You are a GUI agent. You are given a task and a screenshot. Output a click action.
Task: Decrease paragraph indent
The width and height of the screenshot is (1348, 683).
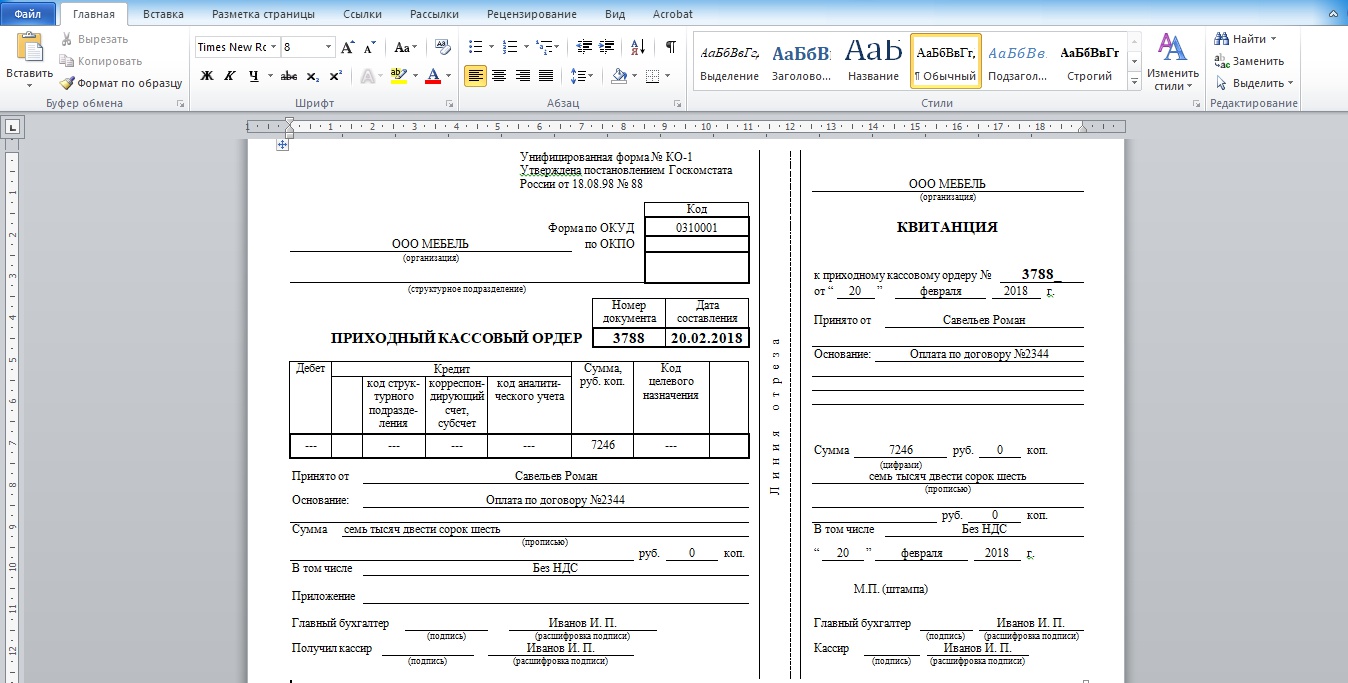[x=583, y=47]
